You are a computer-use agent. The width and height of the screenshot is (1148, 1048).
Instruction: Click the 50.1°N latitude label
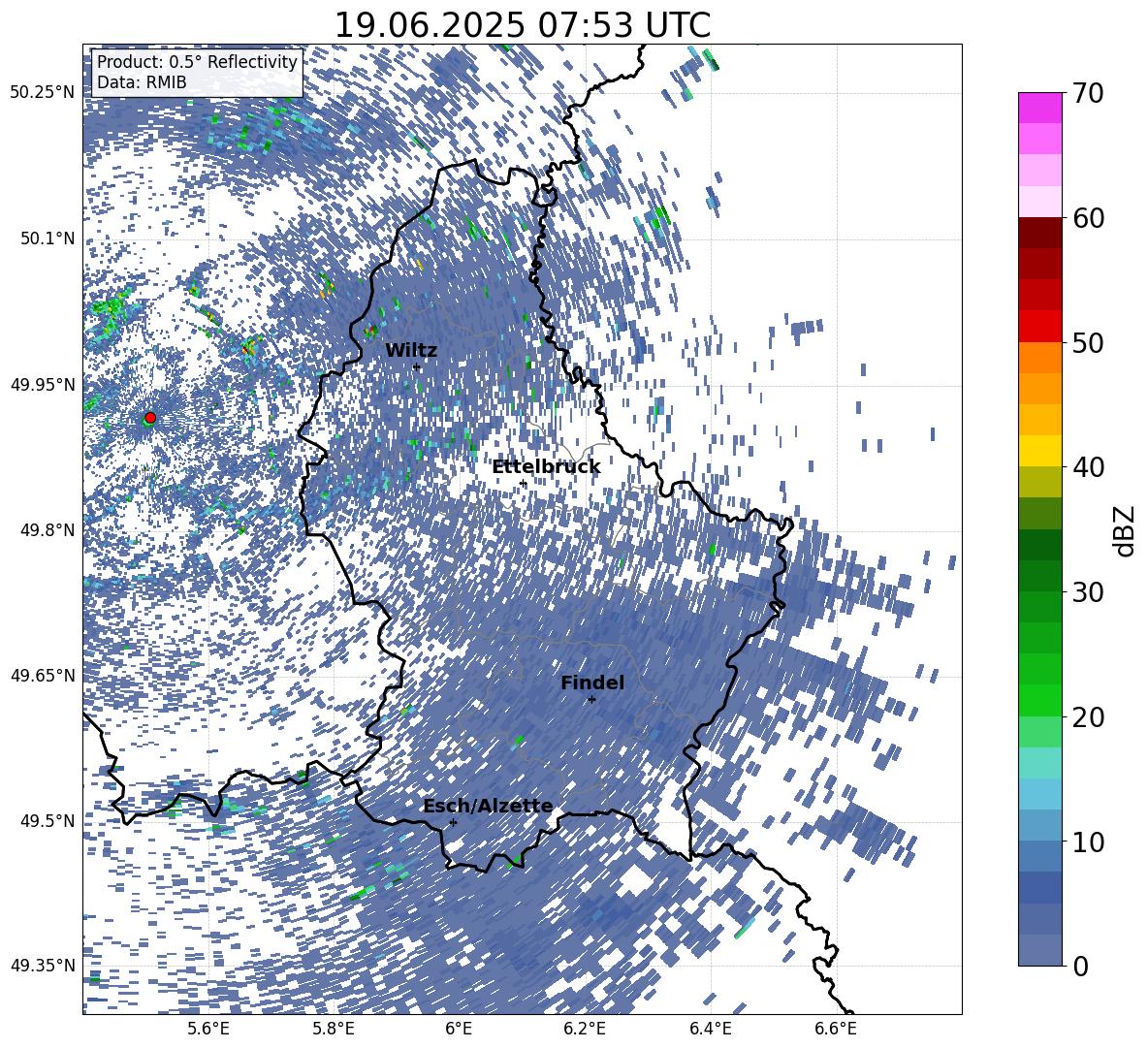(x=48, y=238)
